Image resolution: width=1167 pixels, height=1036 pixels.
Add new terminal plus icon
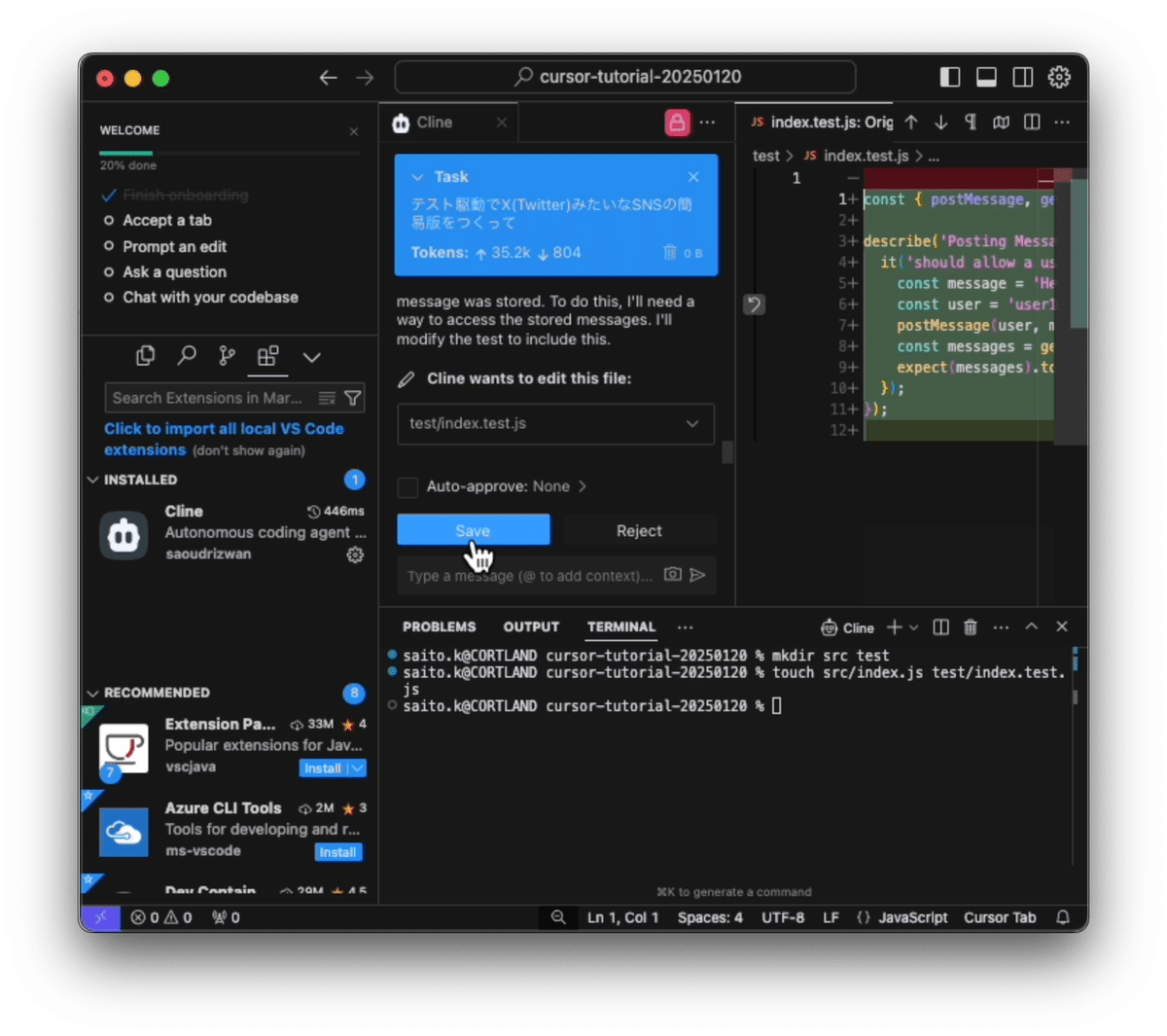point(893,627)
